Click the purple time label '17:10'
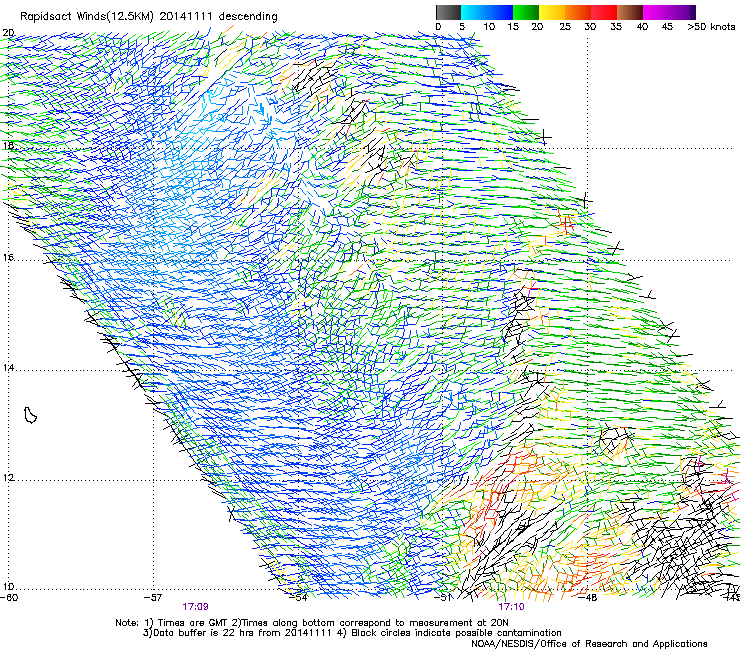Image resolution: width=740 pixels, height=650 pixels. 511,607
